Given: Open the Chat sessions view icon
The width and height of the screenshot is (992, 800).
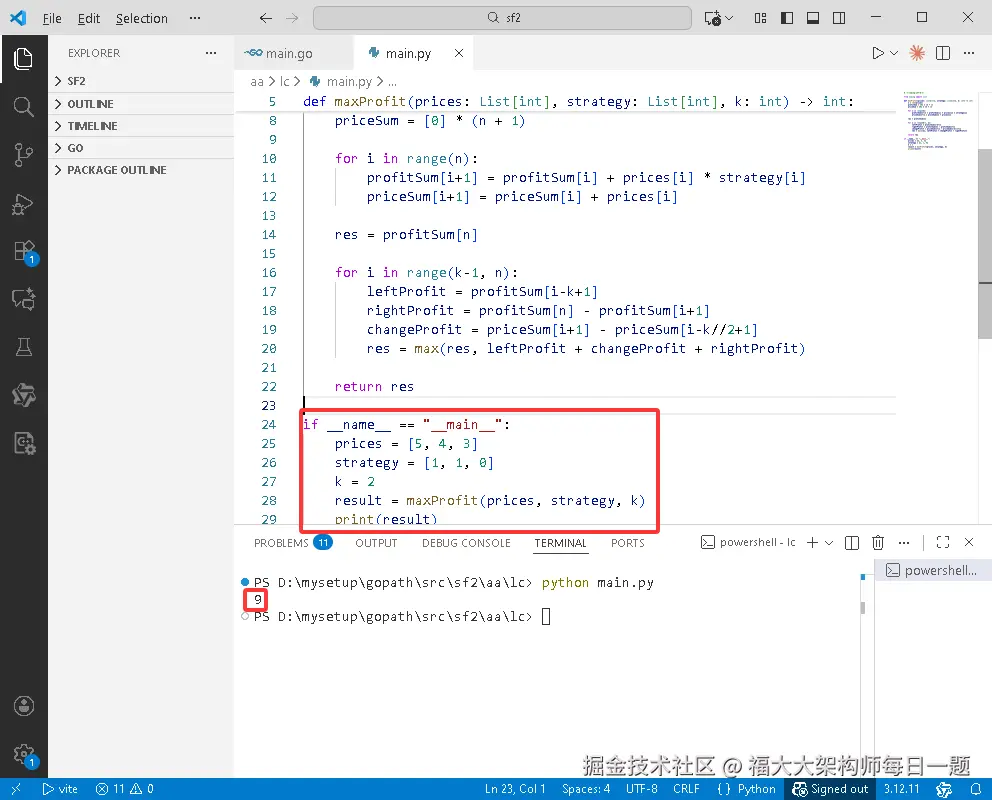Looking at the screenshot, I should tap(23, 299).
